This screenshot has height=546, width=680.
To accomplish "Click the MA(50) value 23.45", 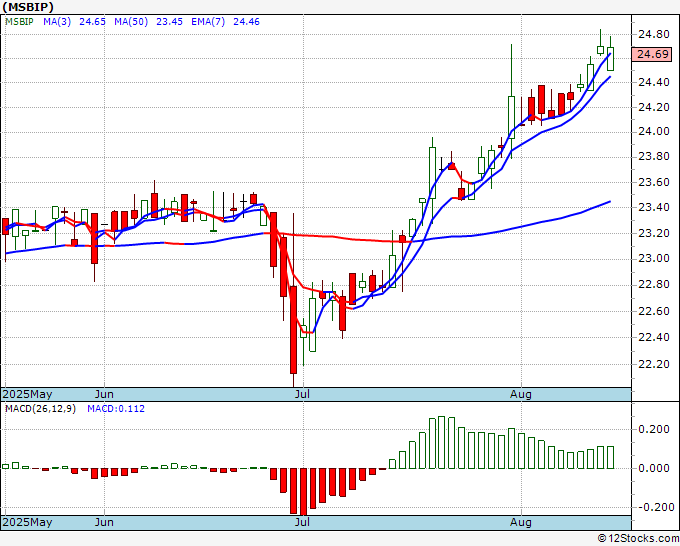I will coord(169,22).
